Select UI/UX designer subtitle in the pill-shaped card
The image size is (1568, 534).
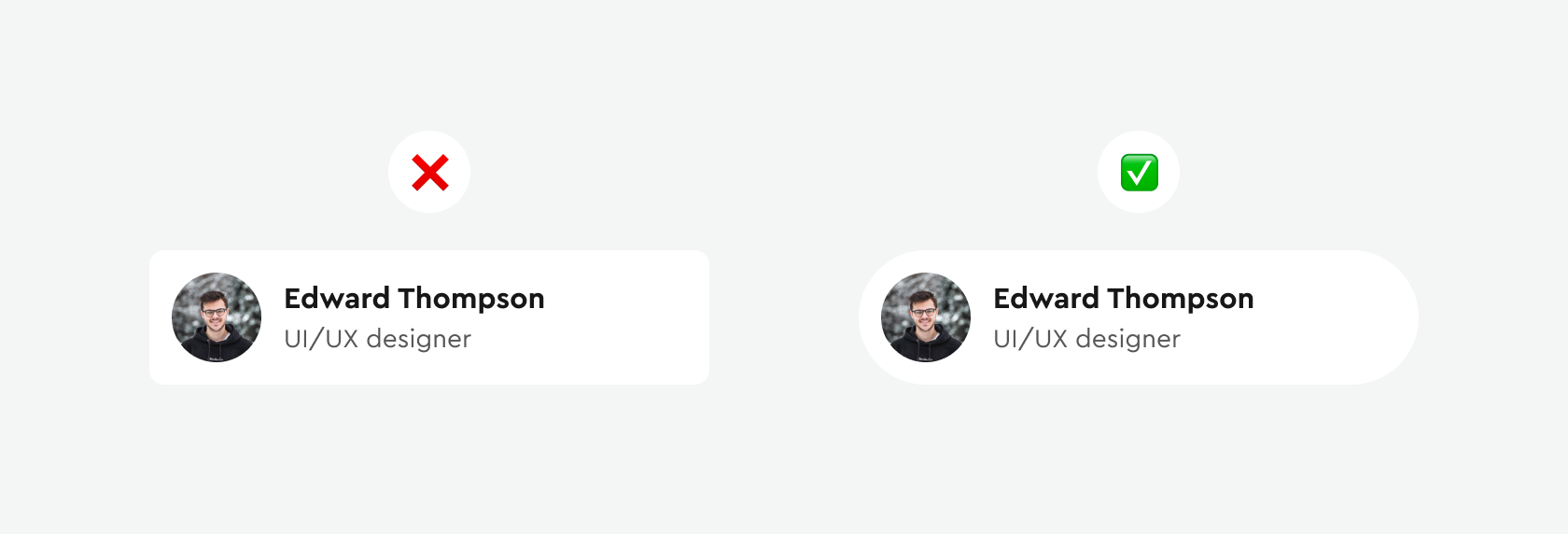coord(1087,338)
